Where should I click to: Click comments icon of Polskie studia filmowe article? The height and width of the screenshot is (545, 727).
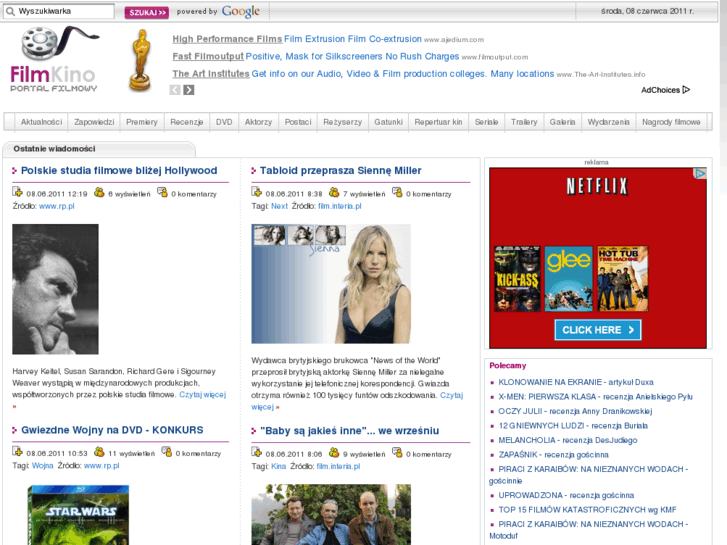coord(162,192)
